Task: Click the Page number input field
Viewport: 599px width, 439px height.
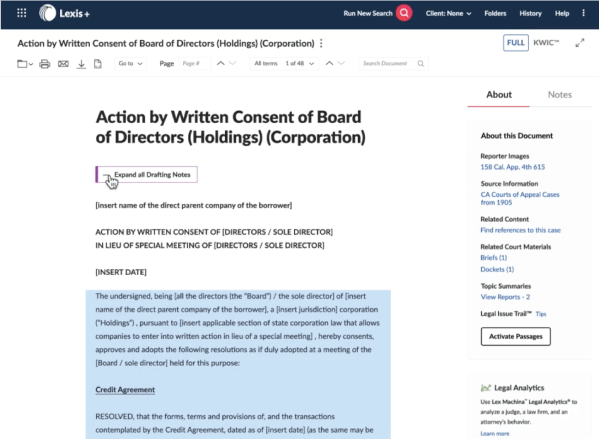Action: tap(194, 63)
